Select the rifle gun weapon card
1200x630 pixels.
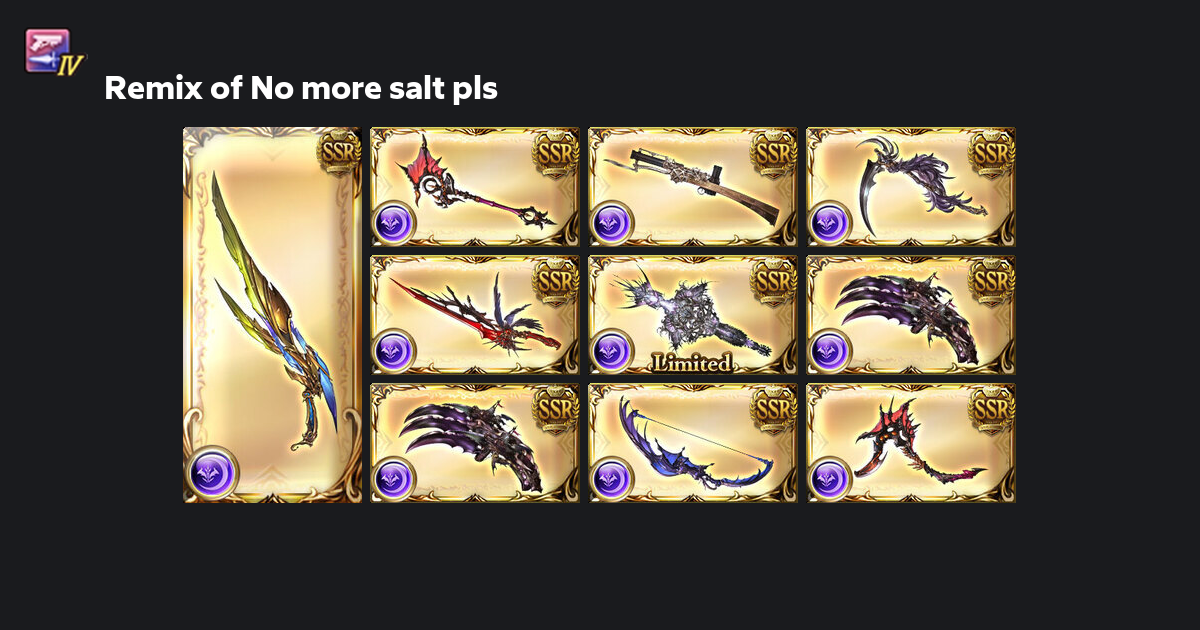tap(693, 187)
